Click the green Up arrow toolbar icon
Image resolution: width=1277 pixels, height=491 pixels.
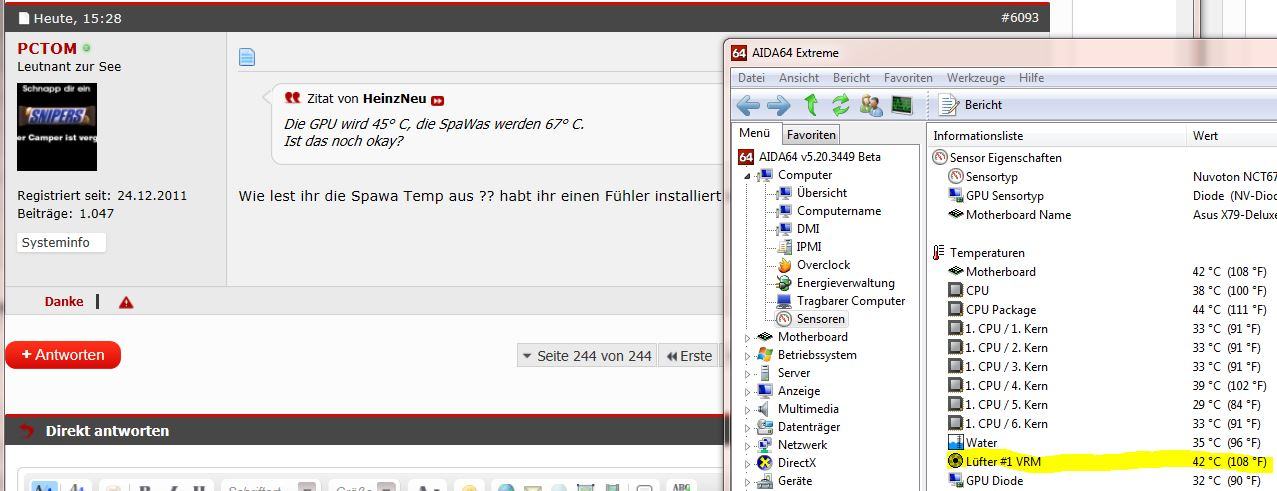click(811, 105)
